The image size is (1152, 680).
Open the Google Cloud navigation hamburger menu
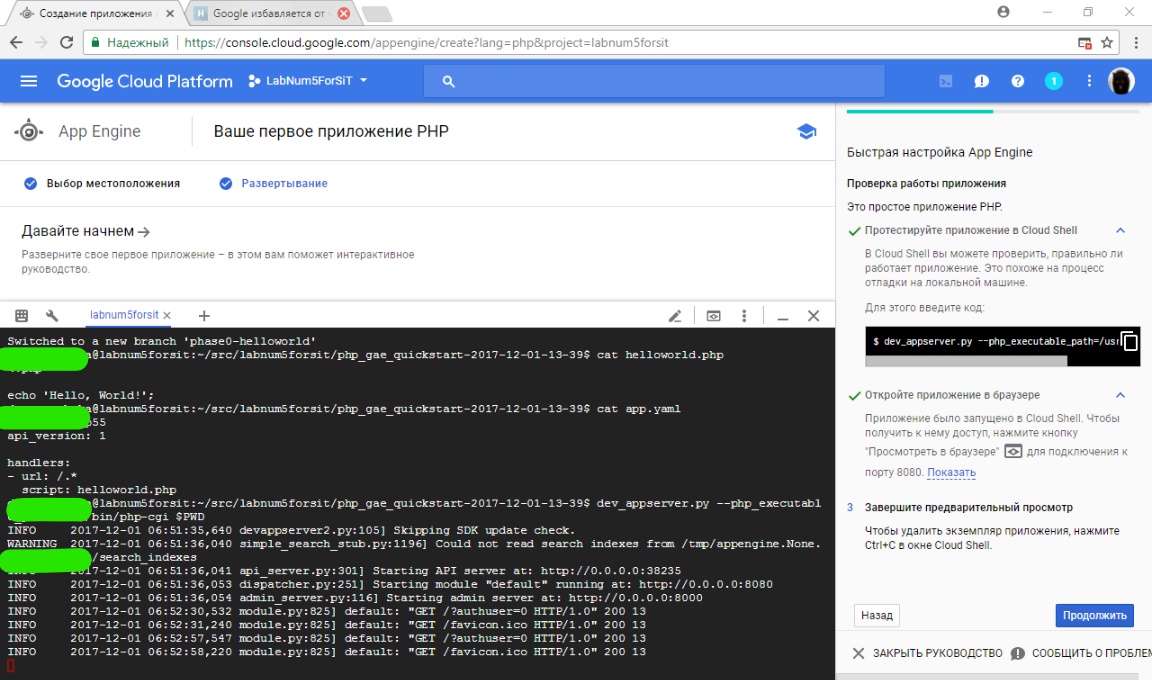[29, 81]
